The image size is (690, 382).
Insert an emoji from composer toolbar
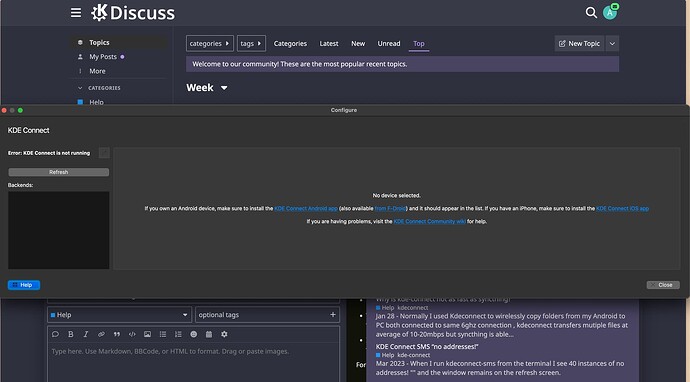tap(194, 334)
